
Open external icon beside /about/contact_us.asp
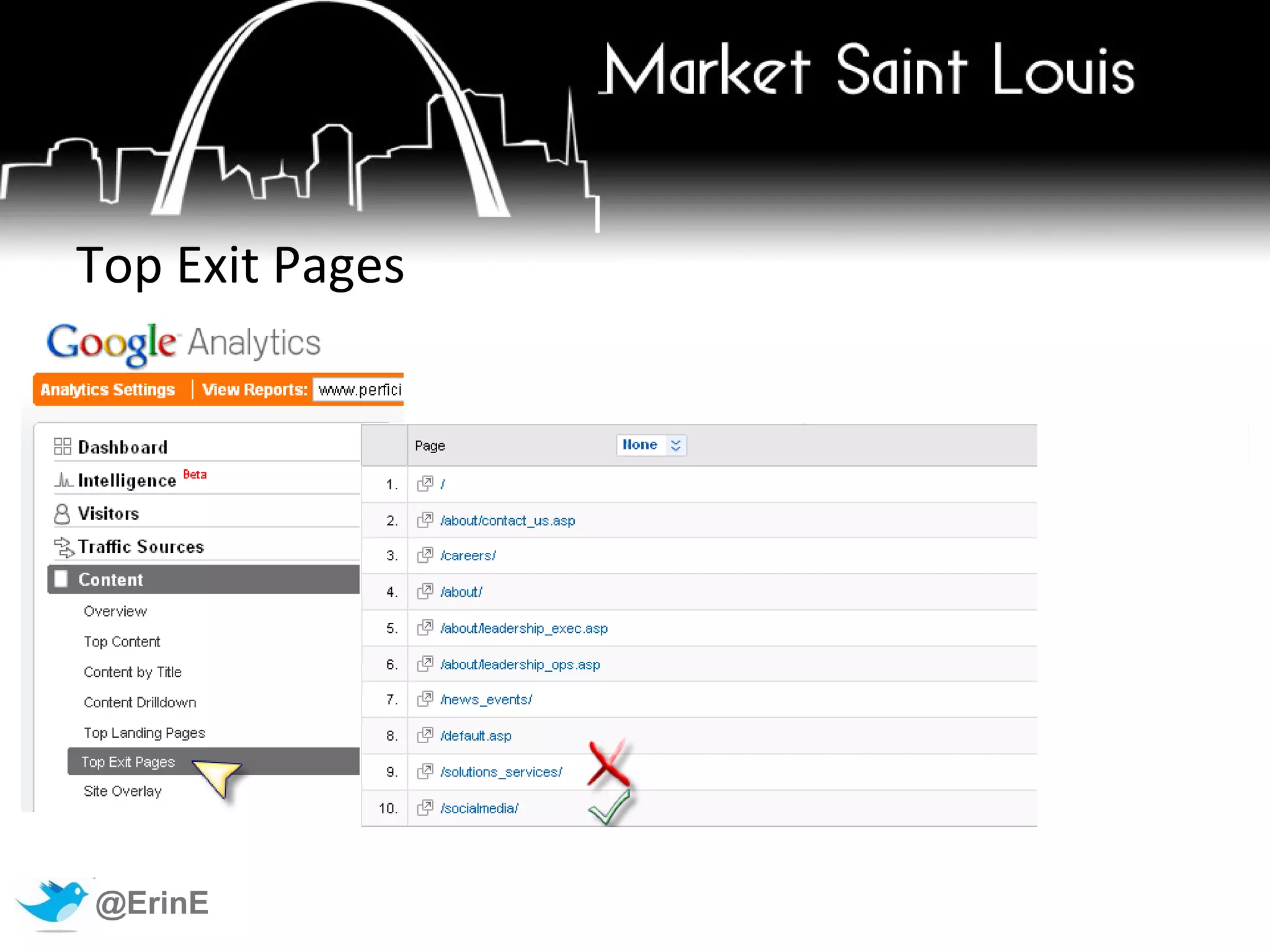coord(425,520)
